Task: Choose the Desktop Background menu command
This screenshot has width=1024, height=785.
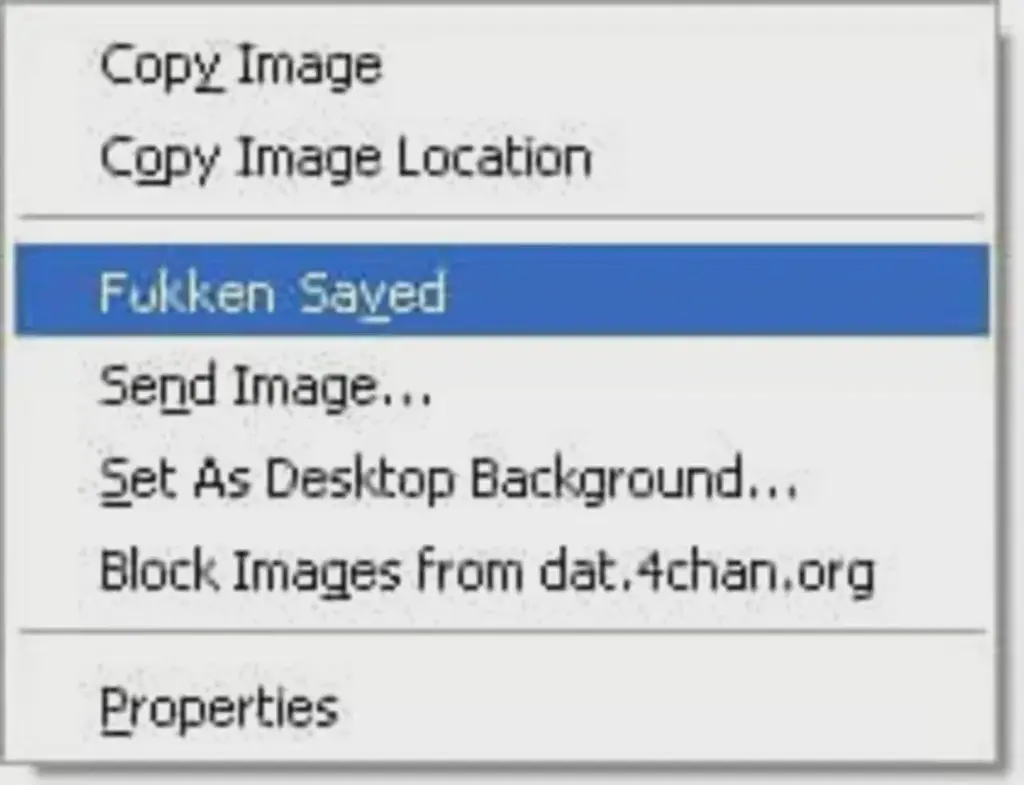Action: point(502,479)
